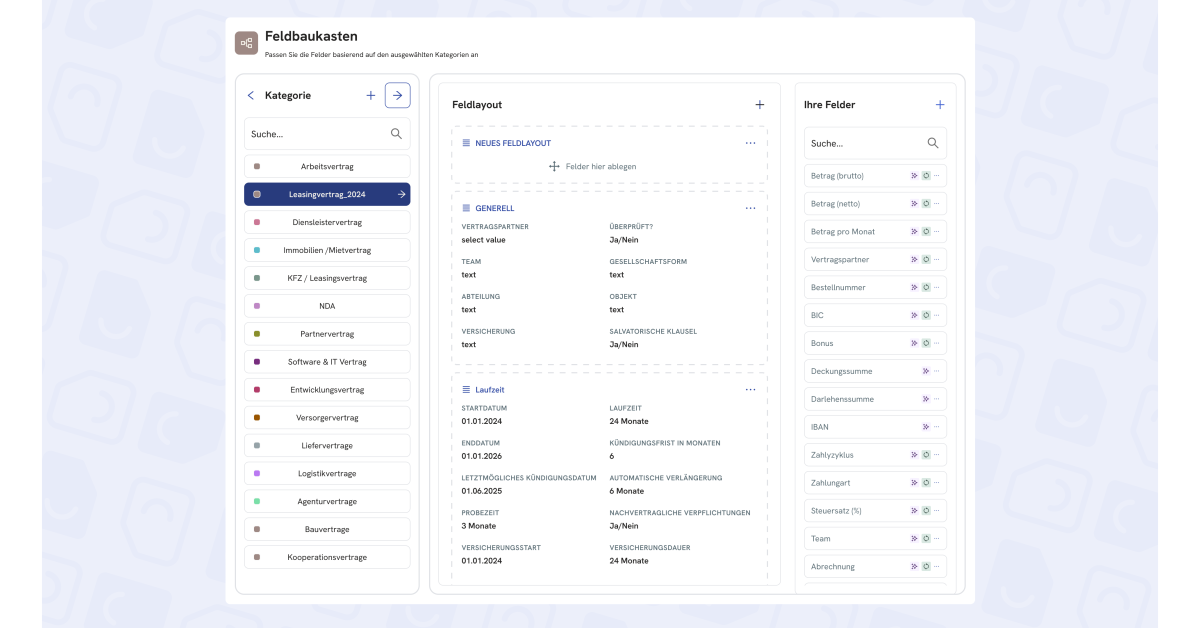Click the purple arrow icon on Betrag (brutto)

click(x=914, y=175)
